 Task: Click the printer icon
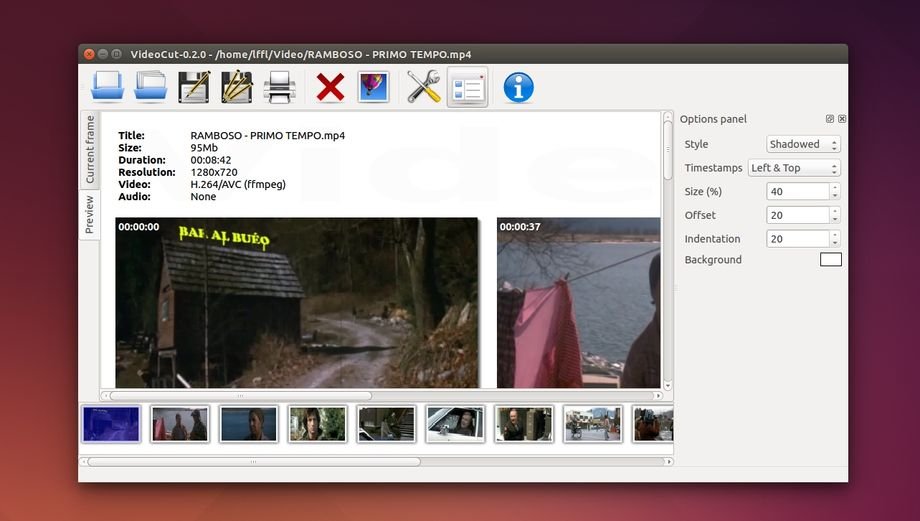[279, 88]
